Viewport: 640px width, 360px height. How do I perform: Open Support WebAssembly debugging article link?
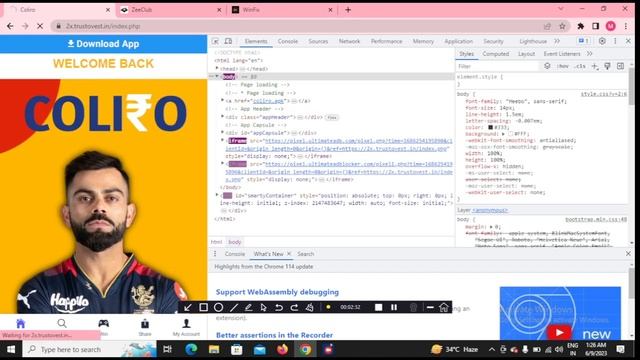coord(277,292)
